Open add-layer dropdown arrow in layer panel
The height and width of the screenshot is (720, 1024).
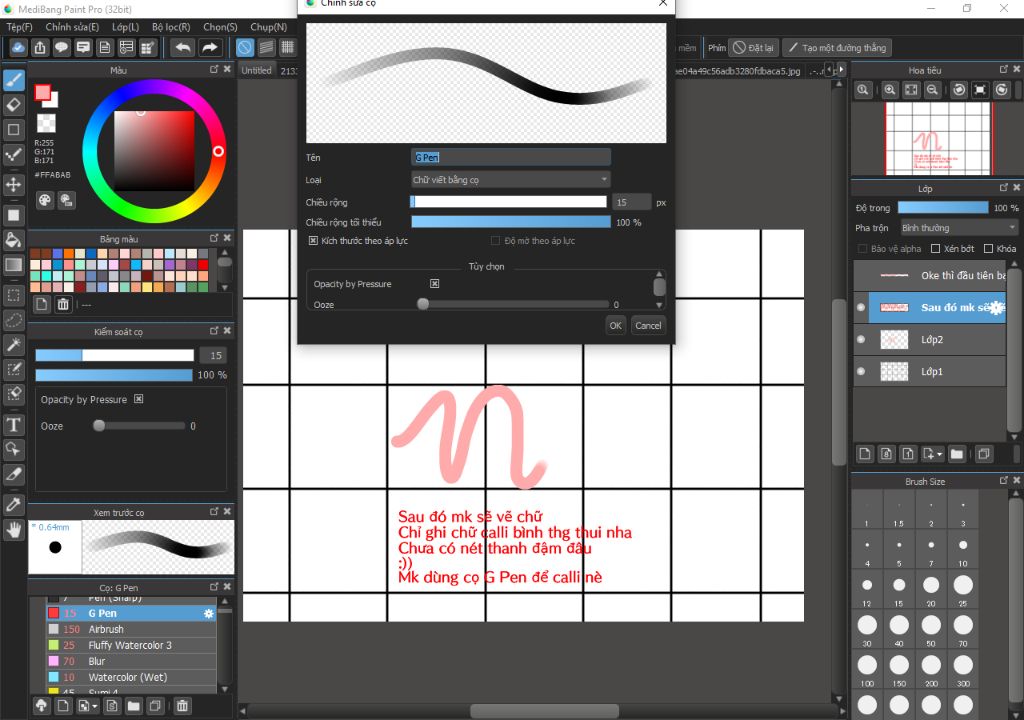(x=940, y=454)
